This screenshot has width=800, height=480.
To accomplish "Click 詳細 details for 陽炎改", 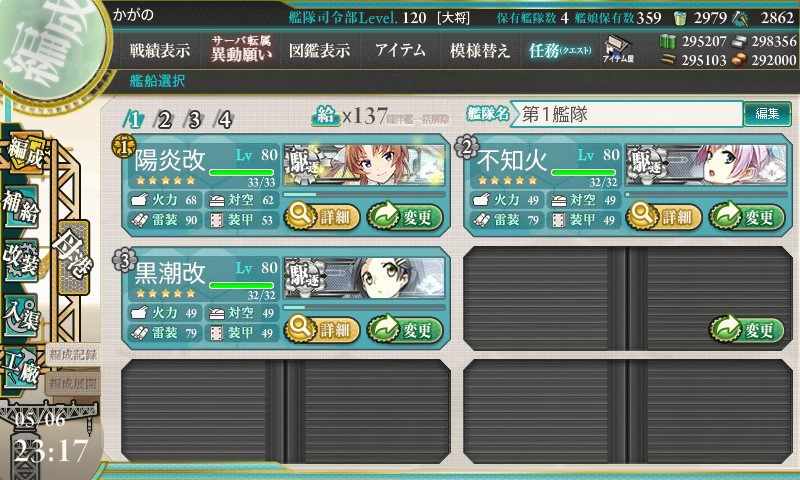I will tap(322, 216).
